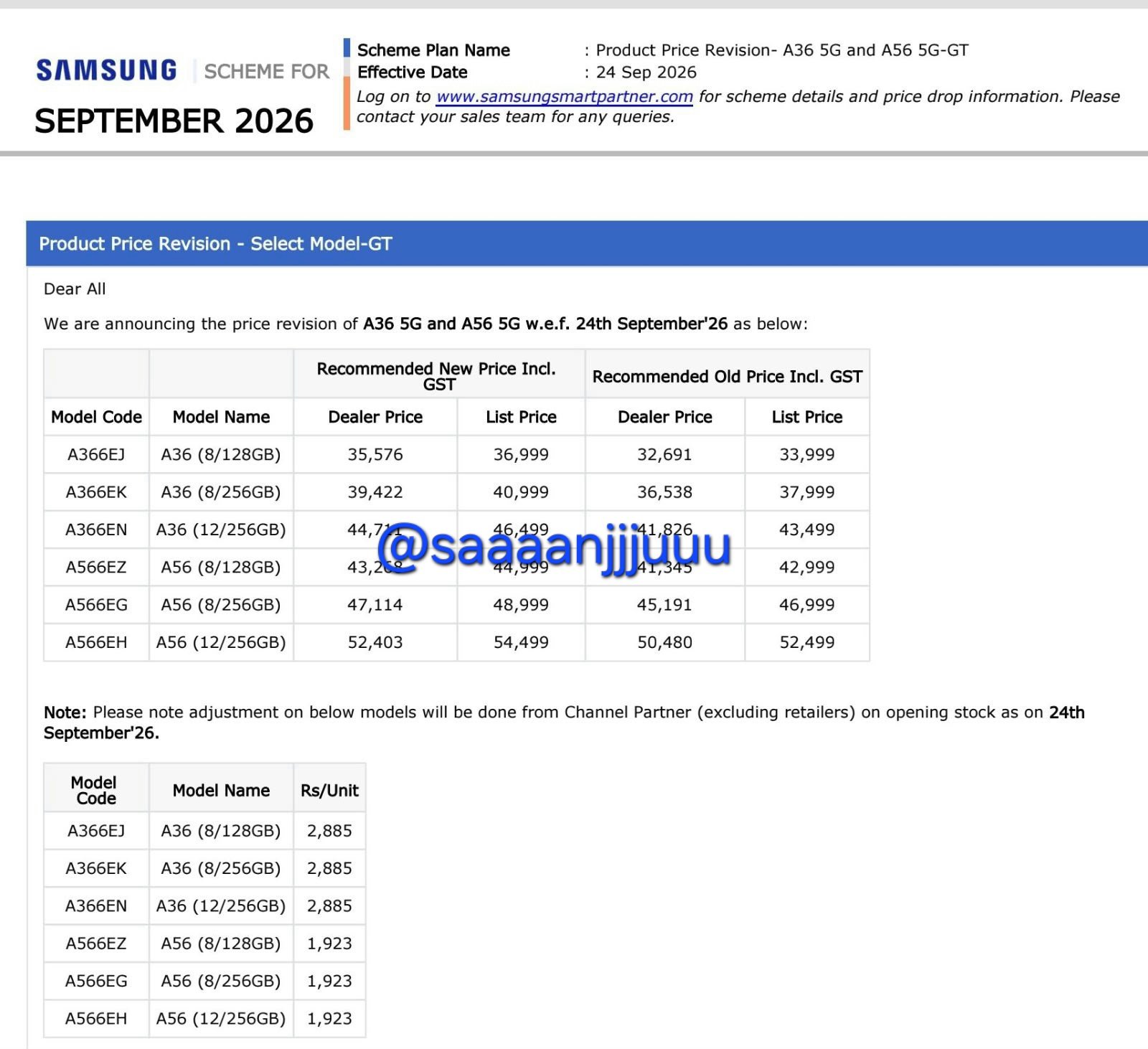Select new list price 36,999
Viewport: 1148px width, 1049px height.
[521, 455]
